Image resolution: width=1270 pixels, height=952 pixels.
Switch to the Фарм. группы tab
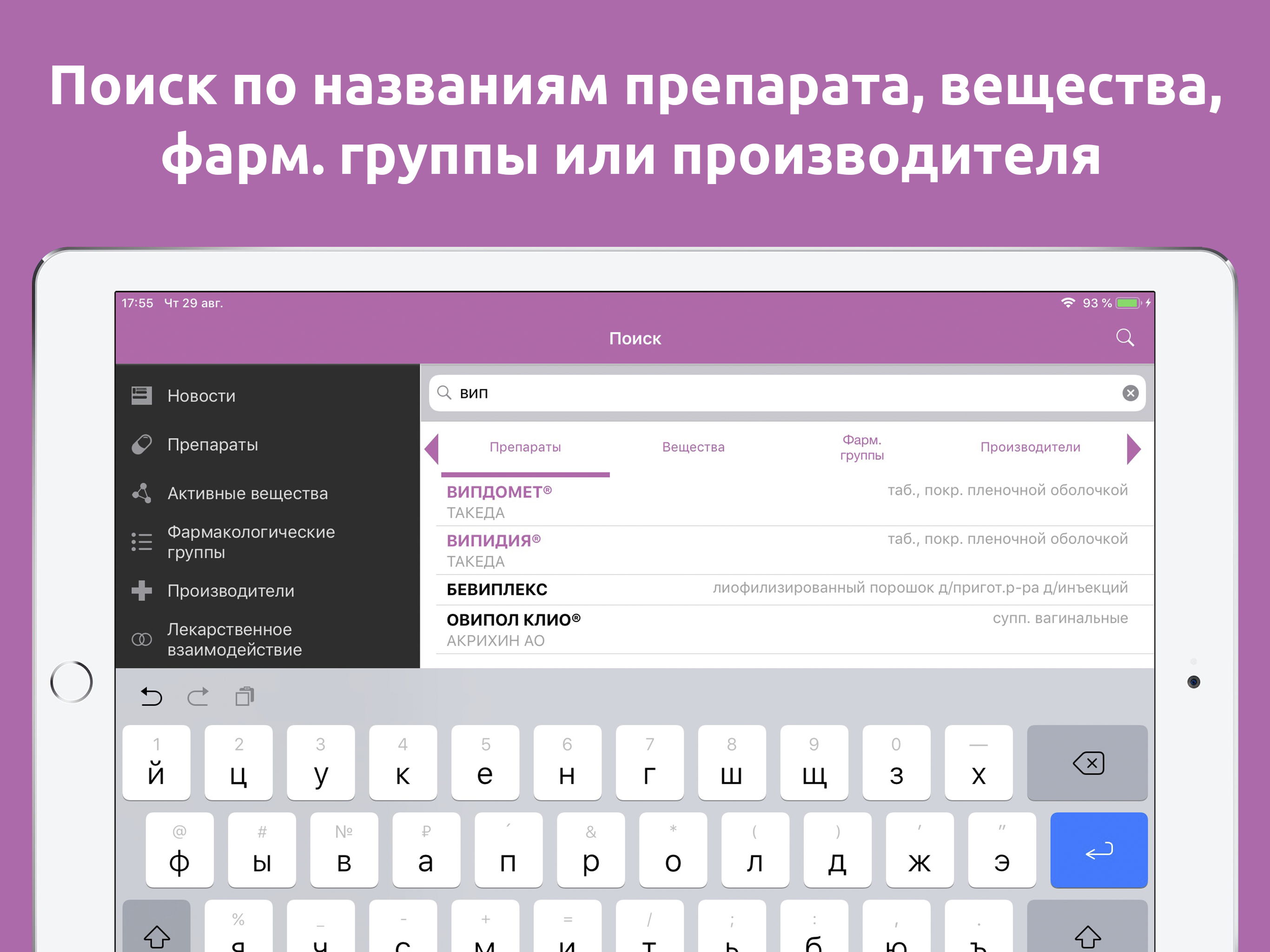point(862,447)
